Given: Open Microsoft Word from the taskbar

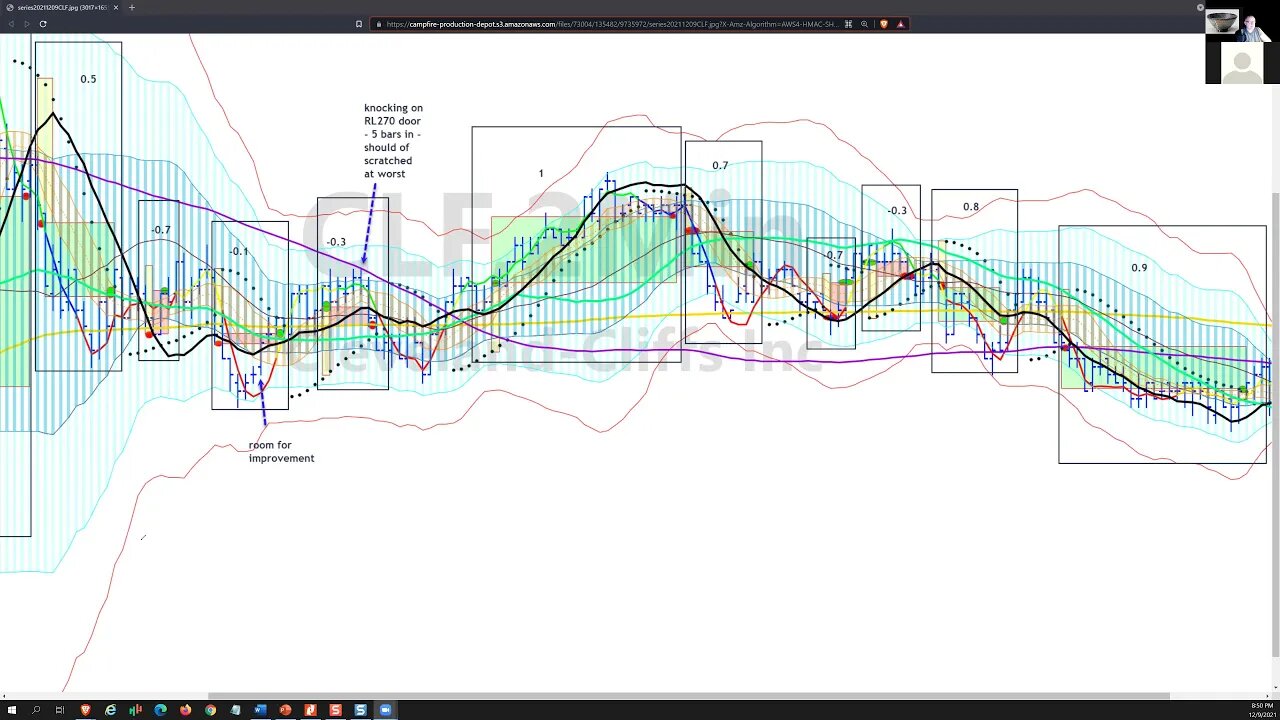Looking at the screenshot, I should (260, 710).
